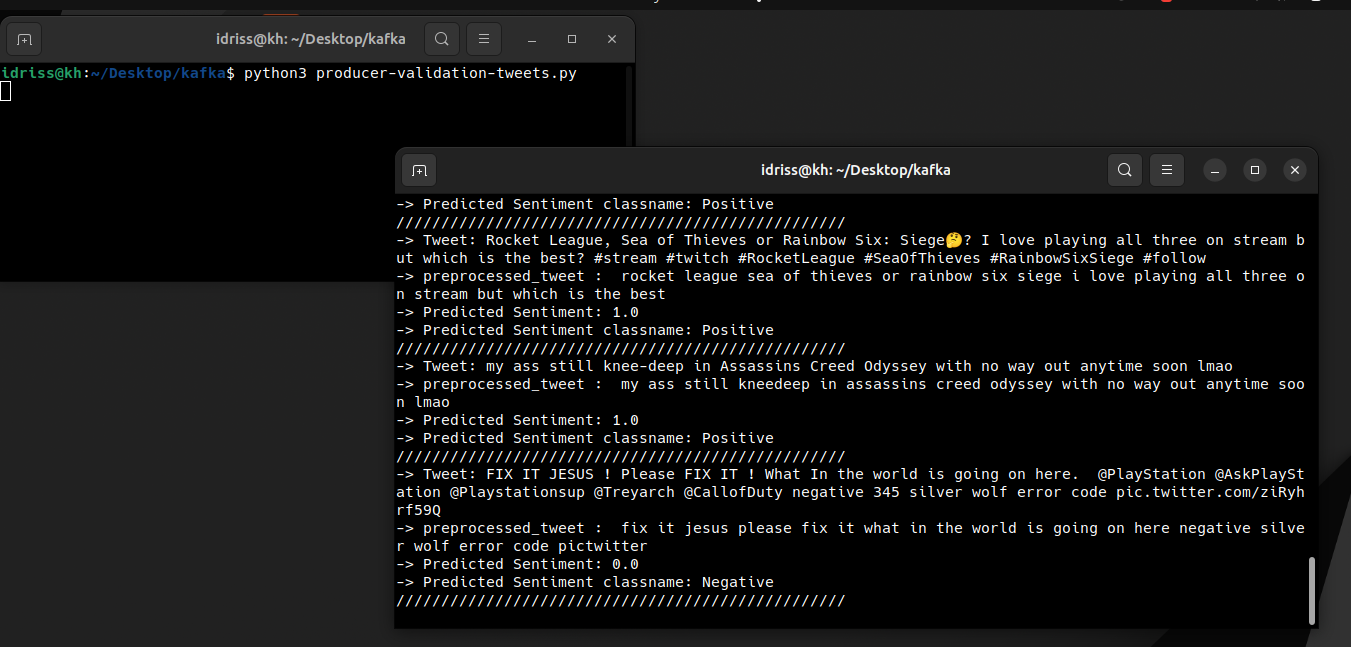This screenshot has width=1351, height=647.
Task: Open new tab in front terminal window
Action: tap(419, 170)
